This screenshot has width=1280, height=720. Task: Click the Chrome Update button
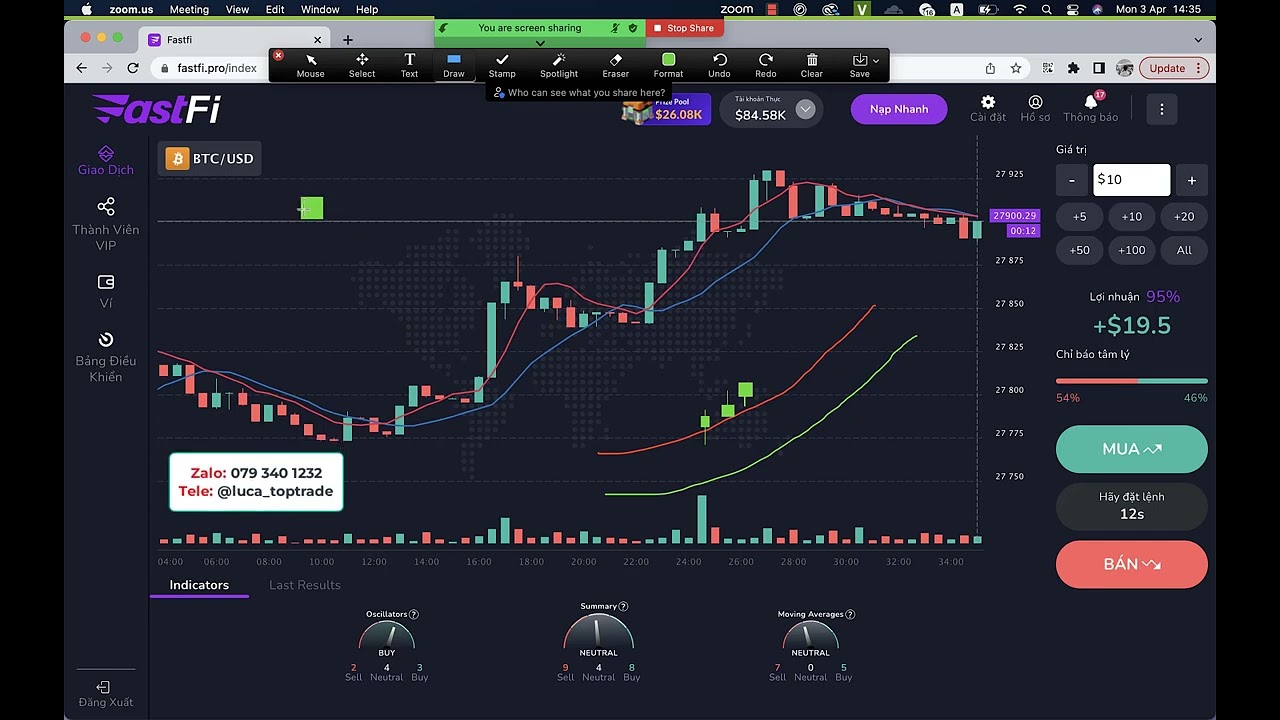[1176, 68]
